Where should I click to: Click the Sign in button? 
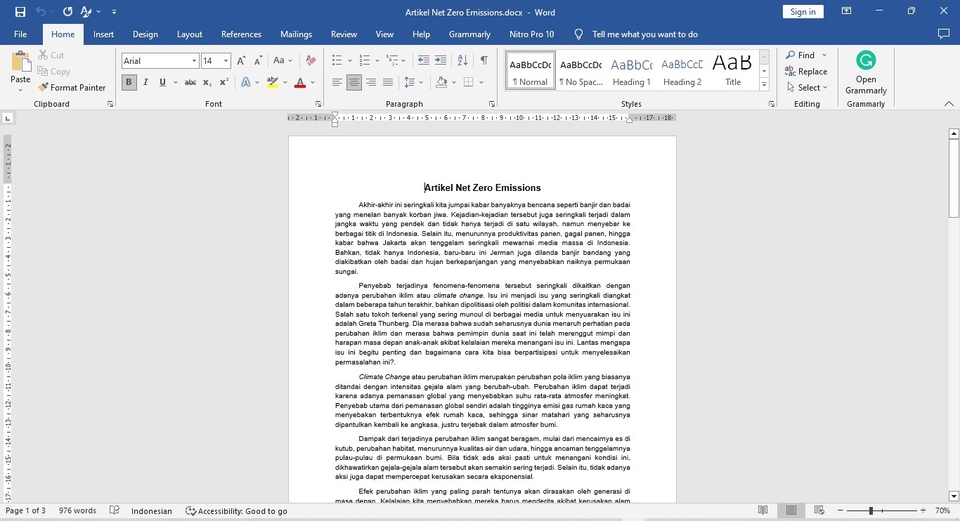803,12
